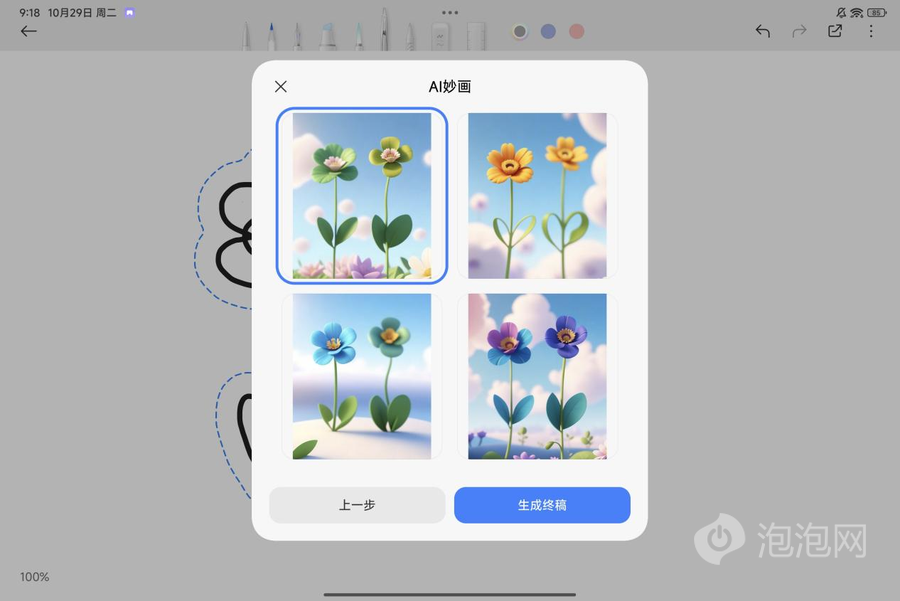Pick the red color swatch
This screenshot has width=900, height=601.
tap(576, 31)
